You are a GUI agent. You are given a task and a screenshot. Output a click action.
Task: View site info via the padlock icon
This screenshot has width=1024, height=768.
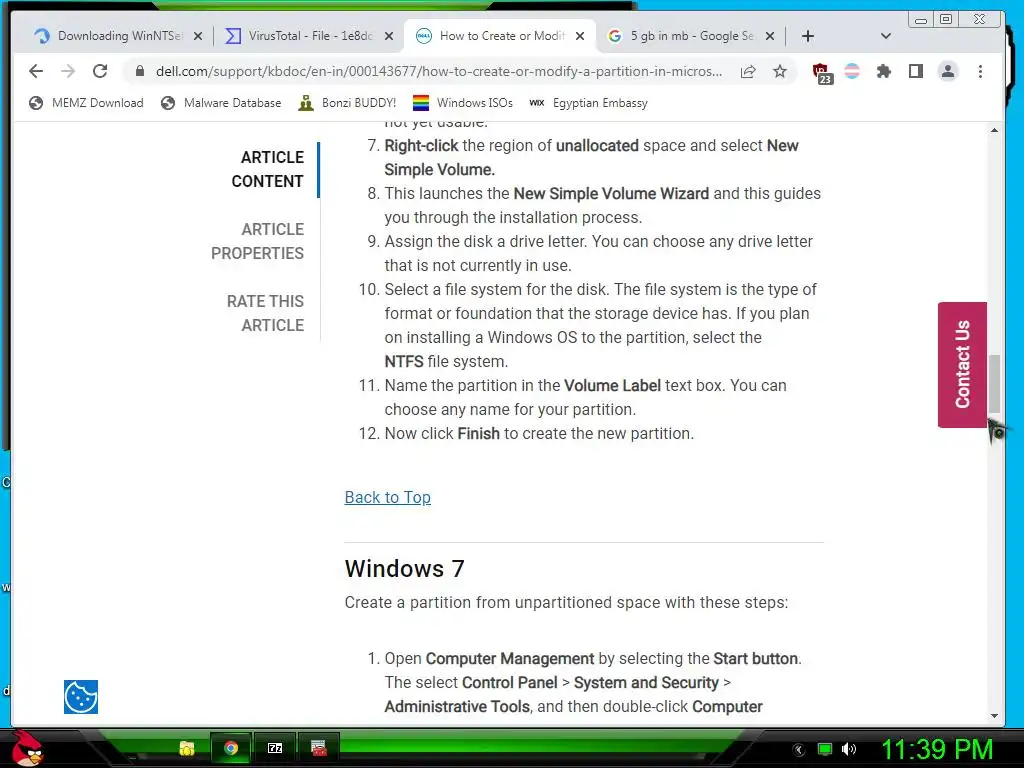click(x=139, y=71)
